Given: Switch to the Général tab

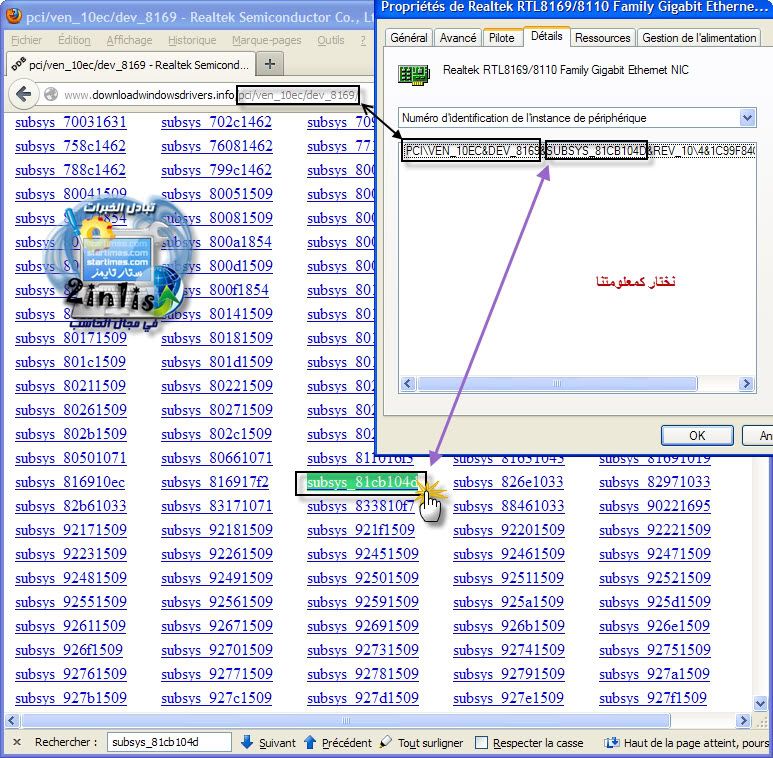Looking at the screenshot, I should tap(408, 38).
